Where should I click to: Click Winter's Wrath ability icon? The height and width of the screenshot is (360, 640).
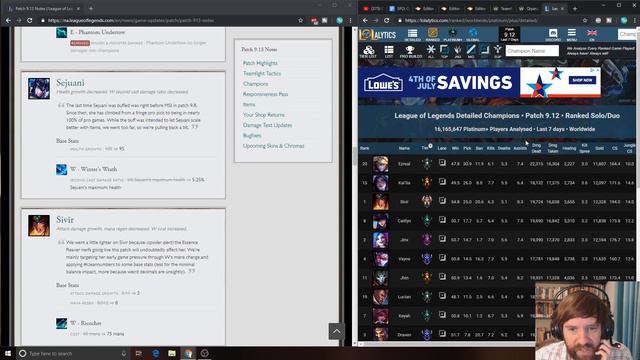pos(61,169)
